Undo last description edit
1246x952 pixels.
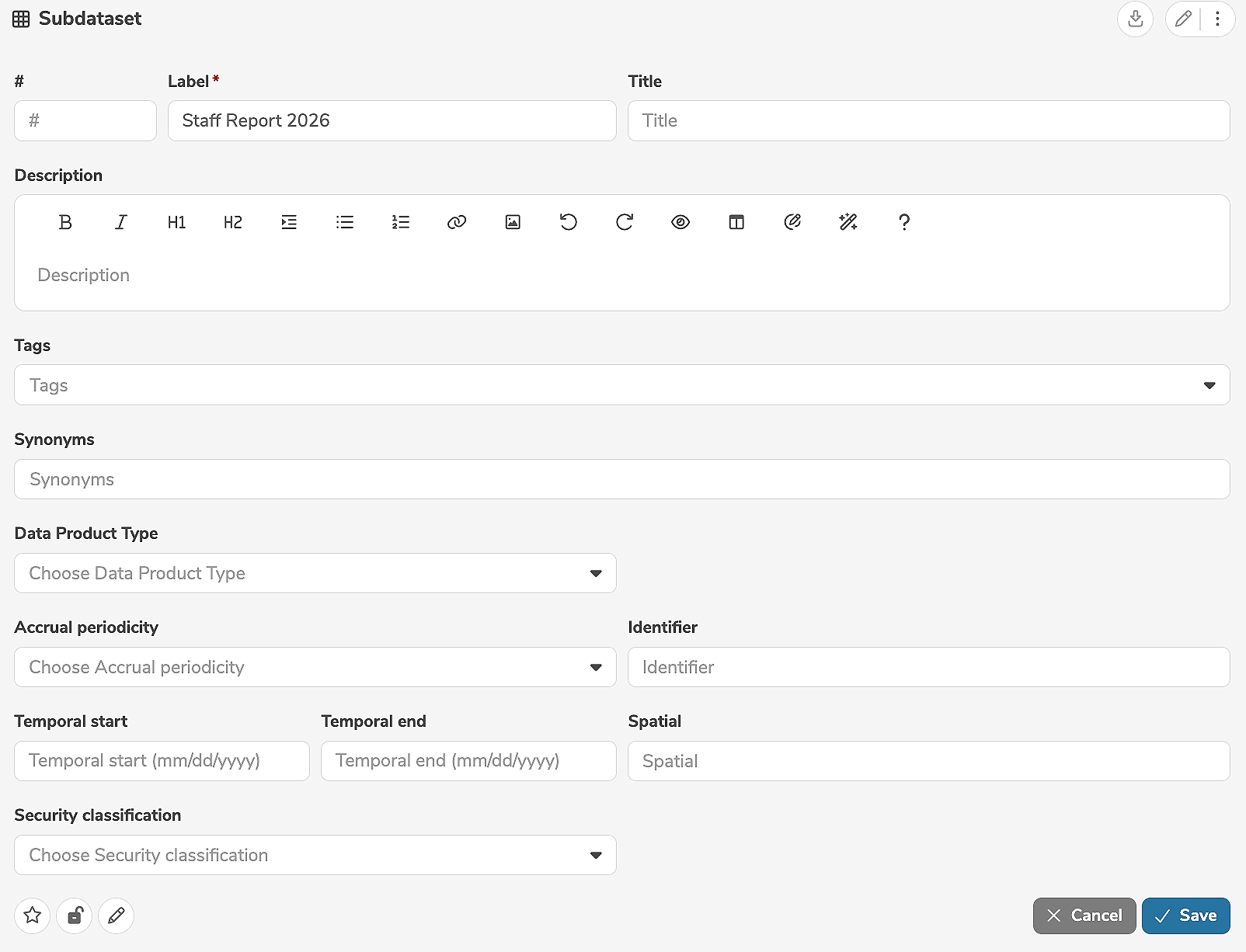tap(569, 222)
